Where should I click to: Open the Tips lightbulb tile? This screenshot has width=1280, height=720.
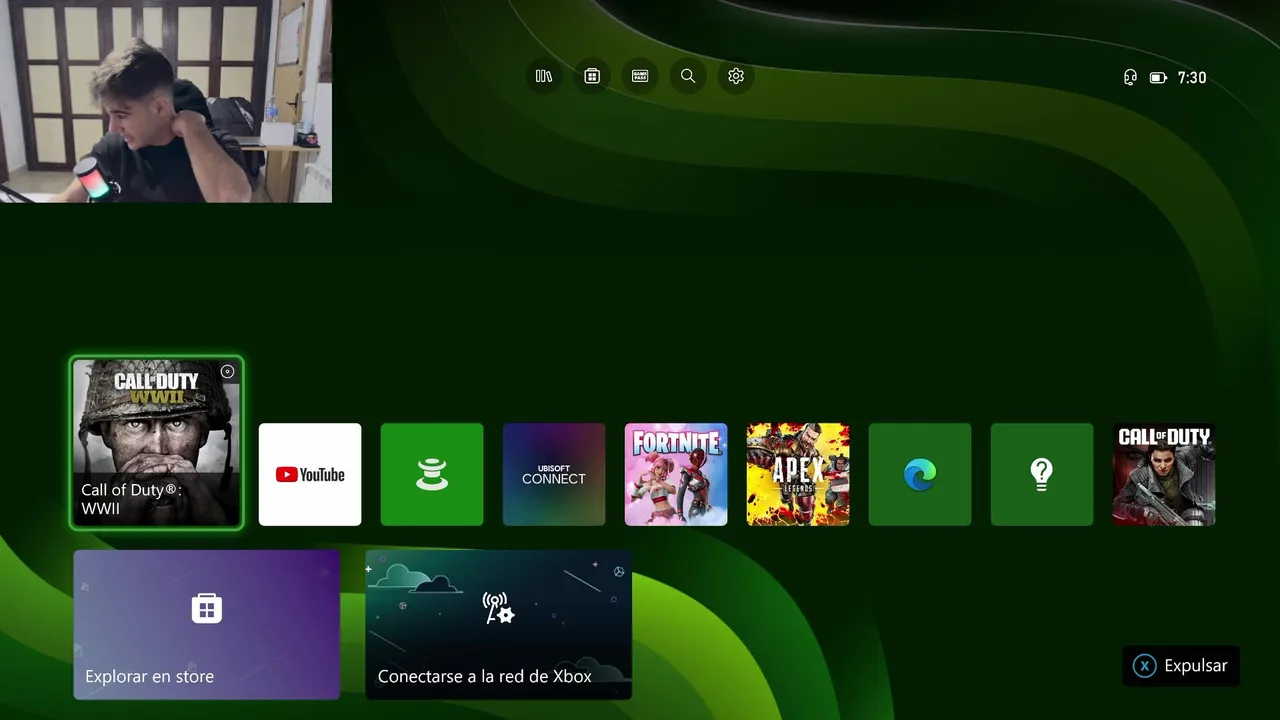tap(1042, 474)
